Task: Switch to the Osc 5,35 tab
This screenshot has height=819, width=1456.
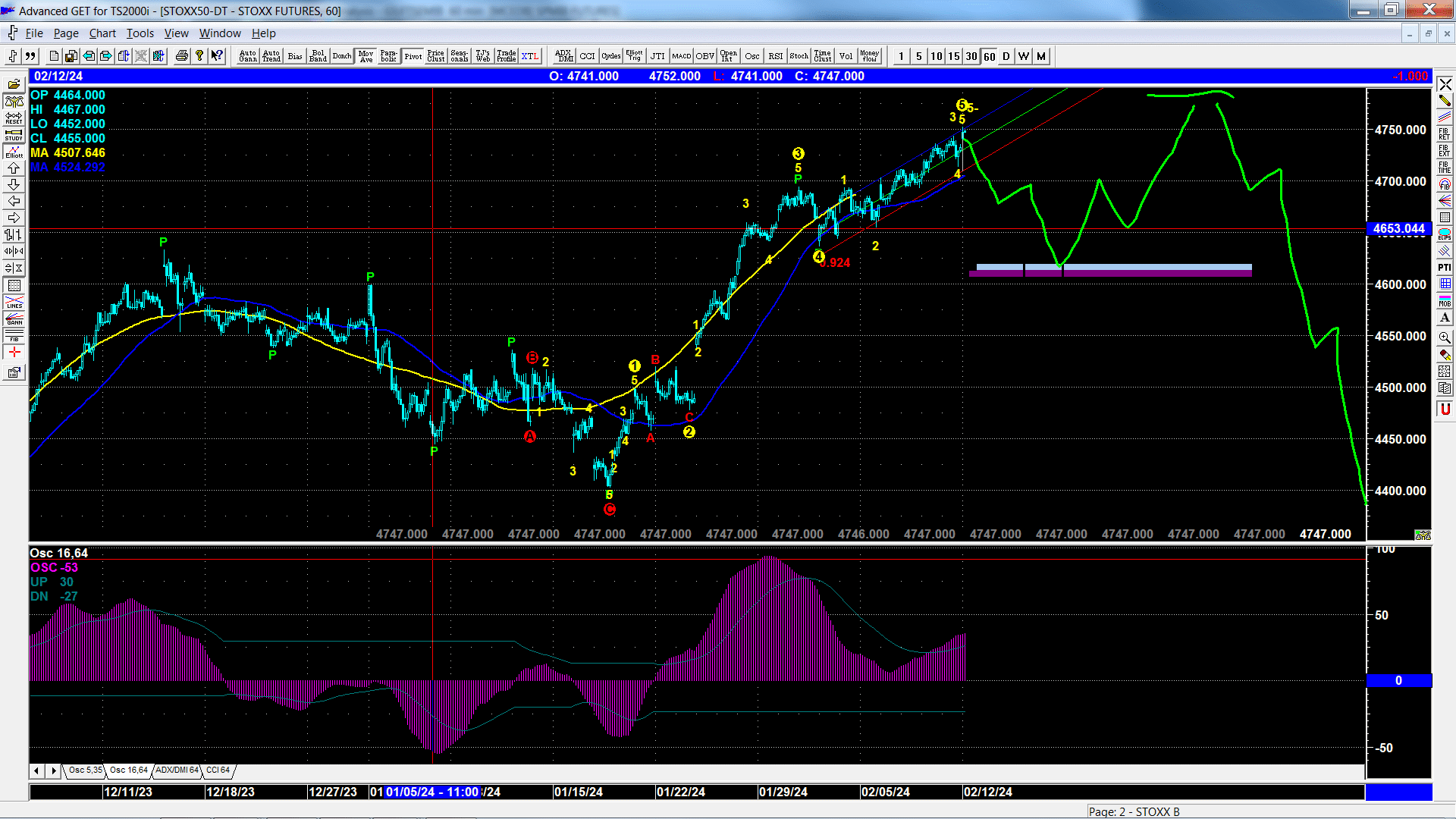Action: (85, 770)
